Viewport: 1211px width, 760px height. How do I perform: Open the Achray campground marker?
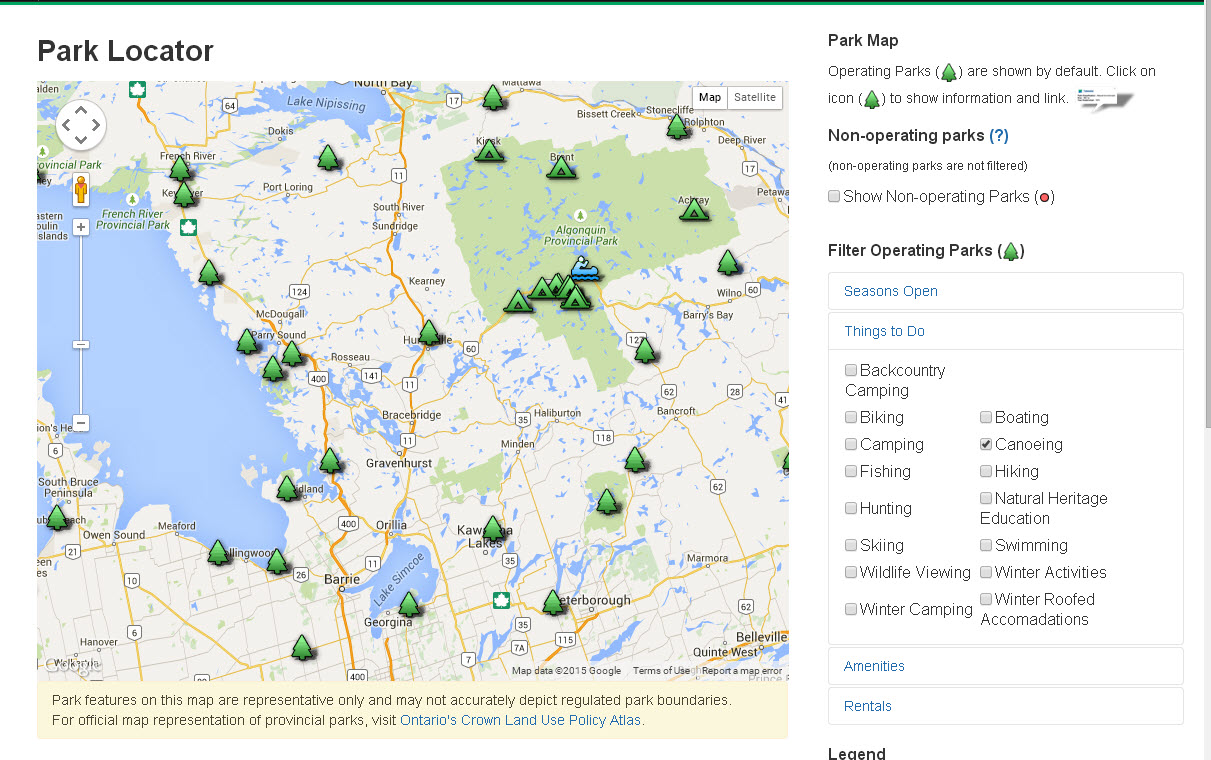pyautogui.click(x=694, y=208)
